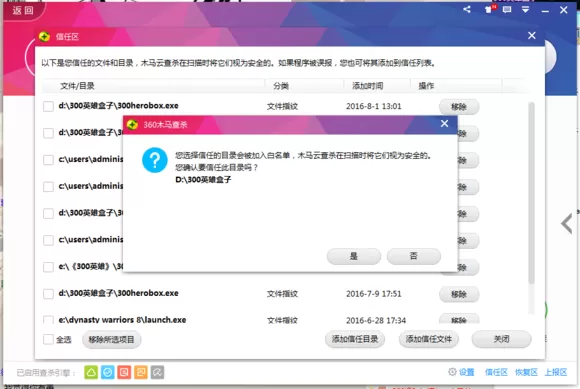Close the 信任区 window with its X
This screenshot has height=389, width=580.
click(532, 35)
